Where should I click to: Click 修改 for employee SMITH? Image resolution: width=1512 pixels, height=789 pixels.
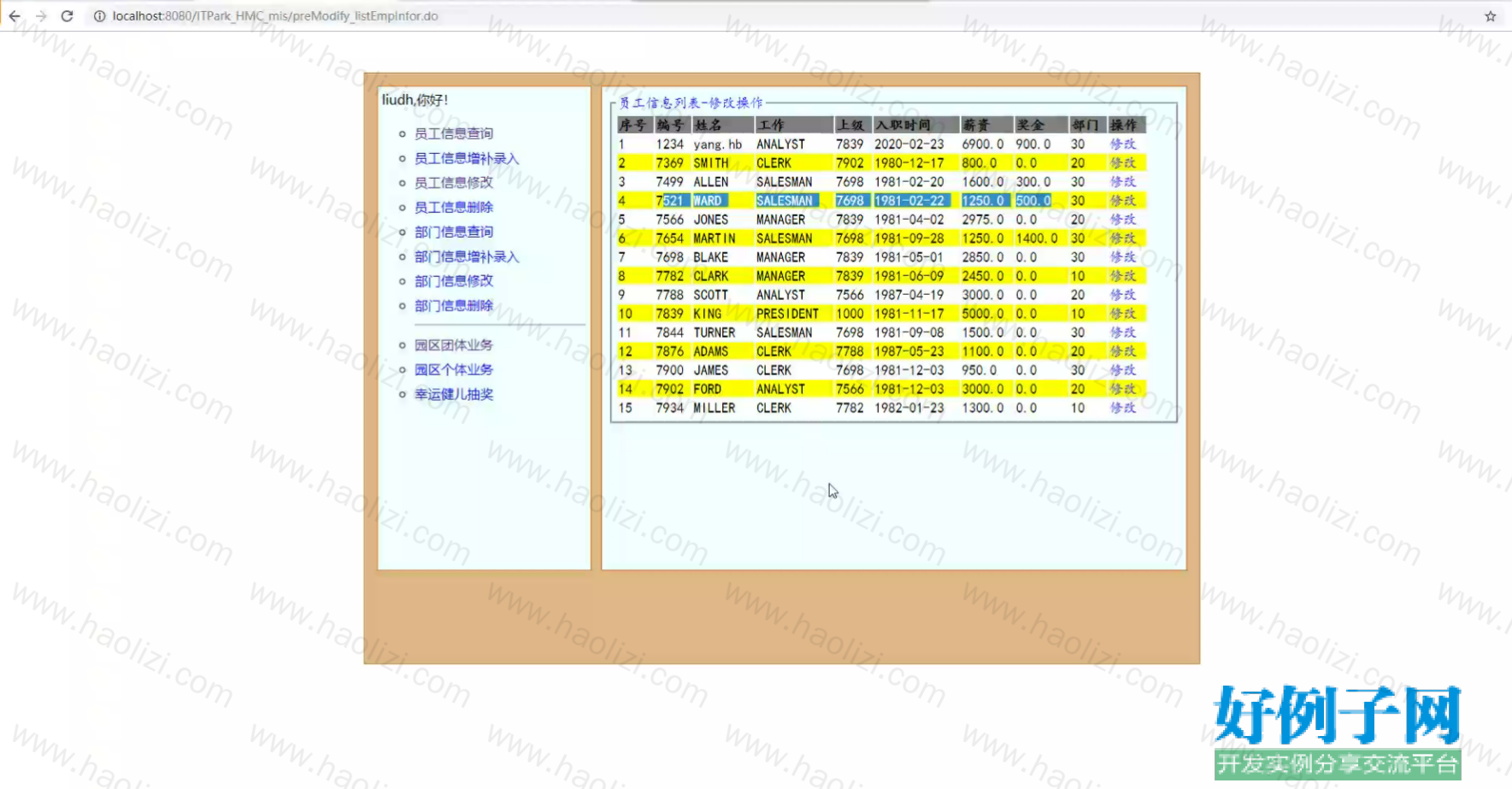click(1123, 163)
